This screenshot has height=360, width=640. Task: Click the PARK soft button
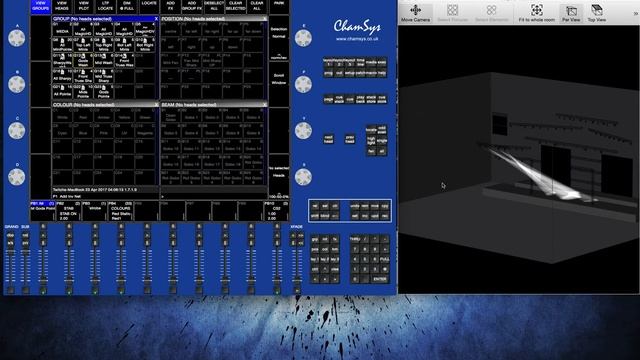point(279,6)
